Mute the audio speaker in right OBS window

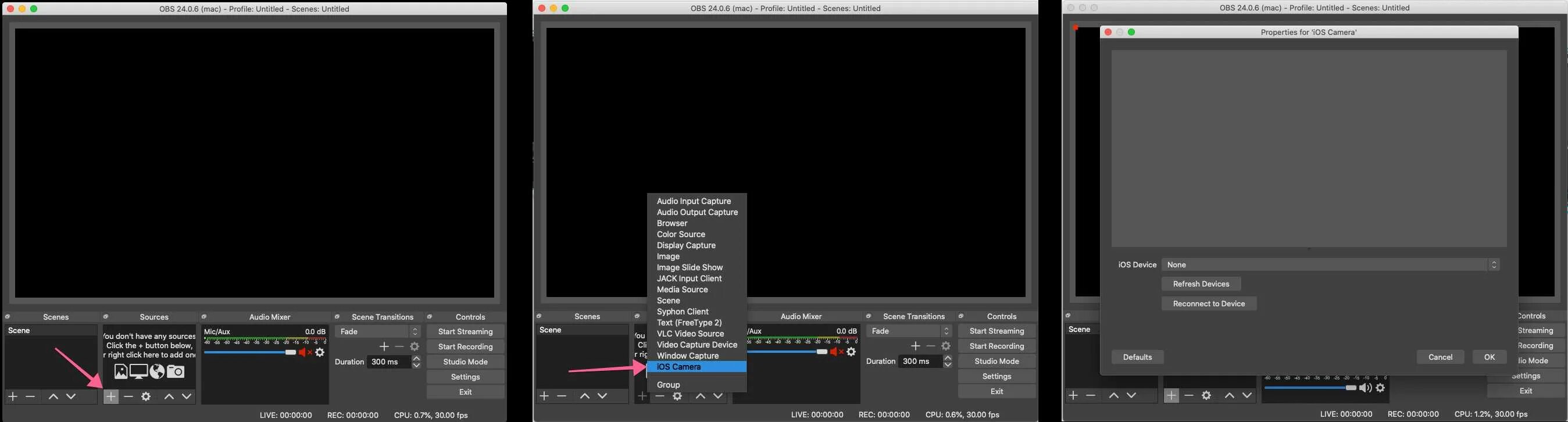pyautogui.click(x=1366, y=388)
